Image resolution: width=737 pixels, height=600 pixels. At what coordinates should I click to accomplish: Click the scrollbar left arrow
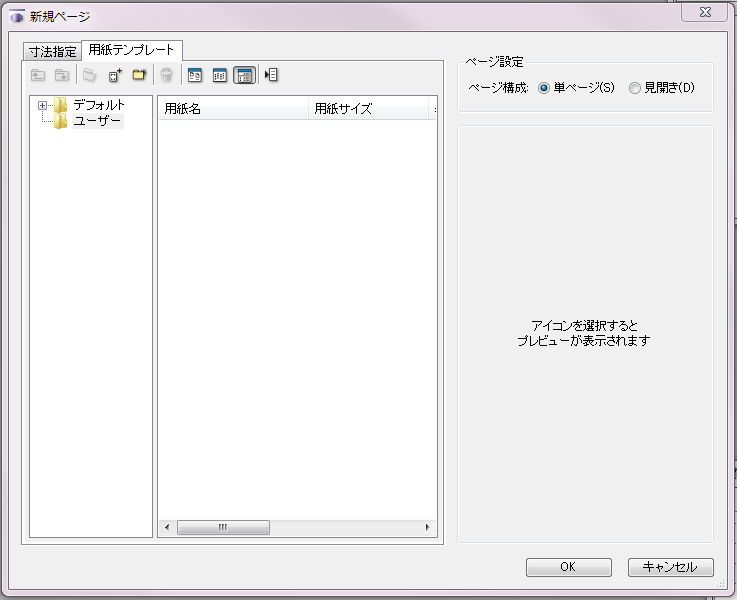[x=167, y=527]
